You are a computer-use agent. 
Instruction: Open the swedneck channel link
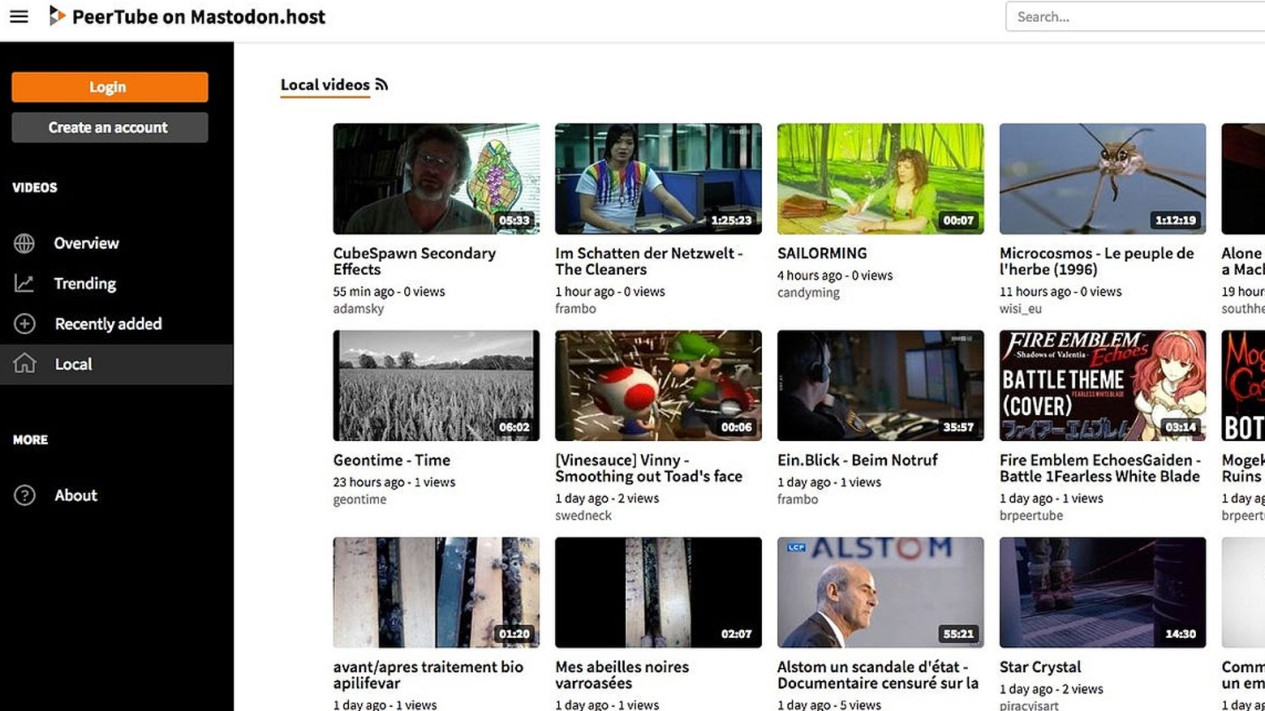[583, 516]
